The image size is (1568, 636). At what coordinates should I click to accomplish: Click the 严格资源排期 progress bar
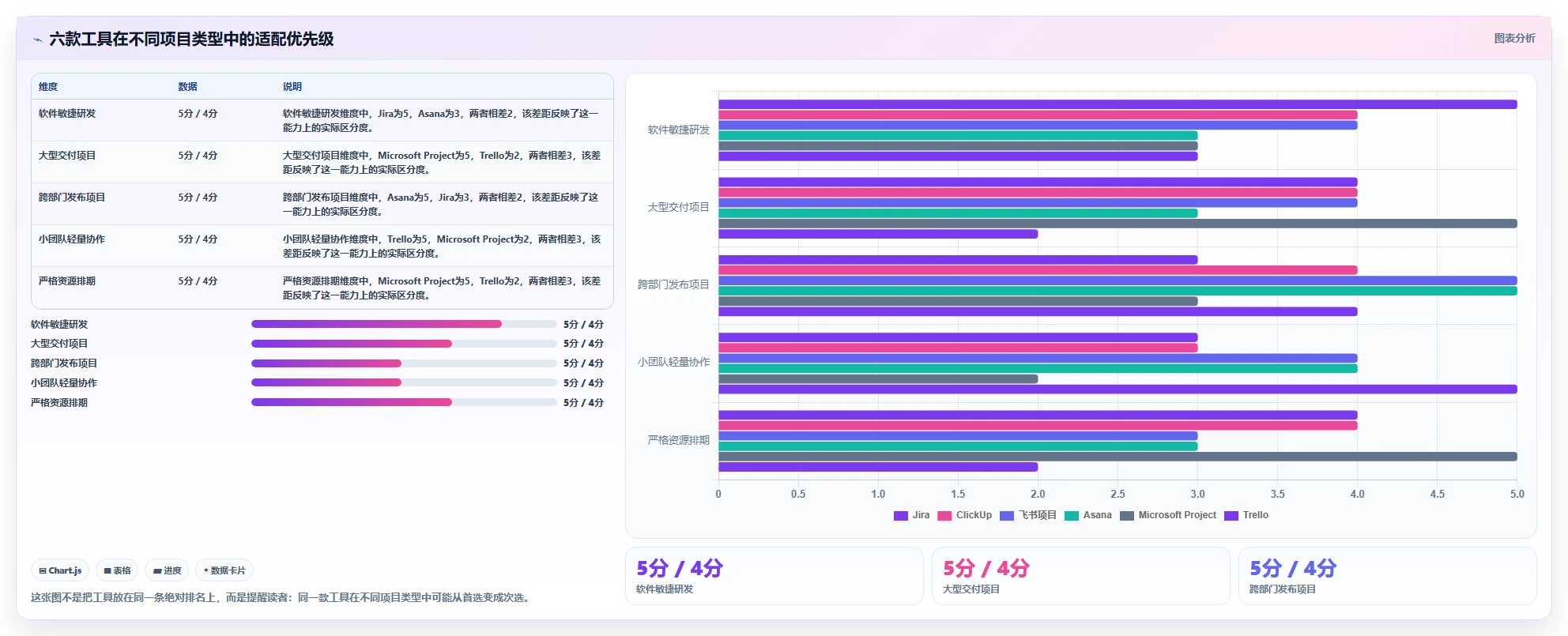404,402
